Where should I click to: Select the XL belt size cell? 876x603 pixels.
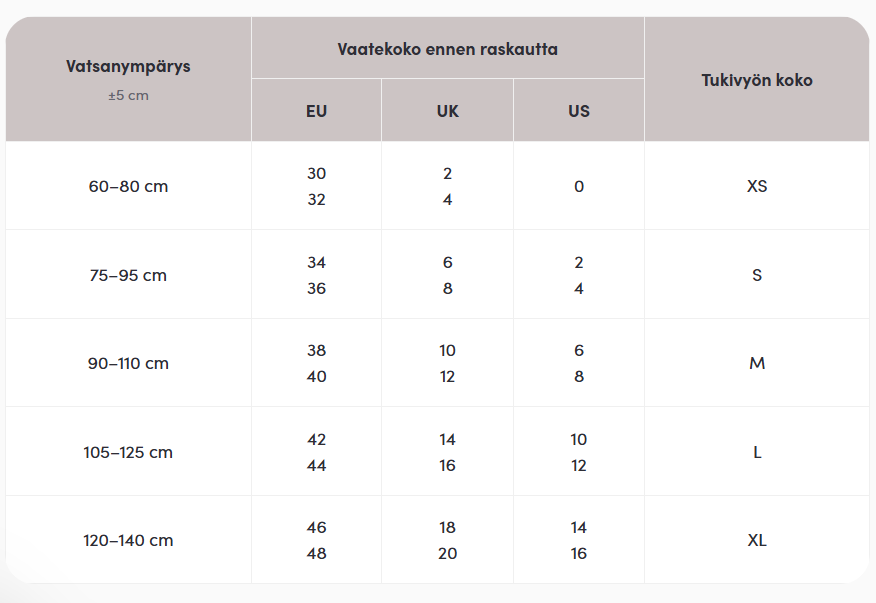click(757, 540)
